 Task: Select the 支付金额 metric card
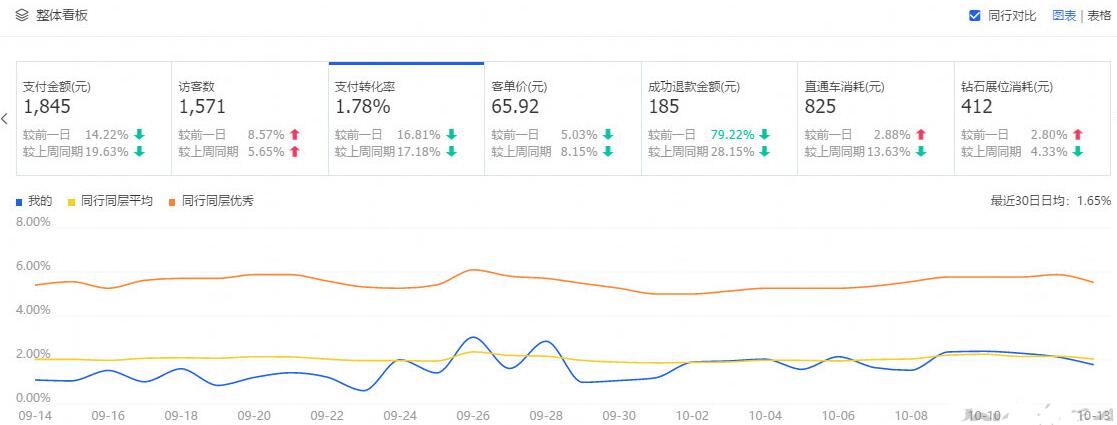(94, 118)
